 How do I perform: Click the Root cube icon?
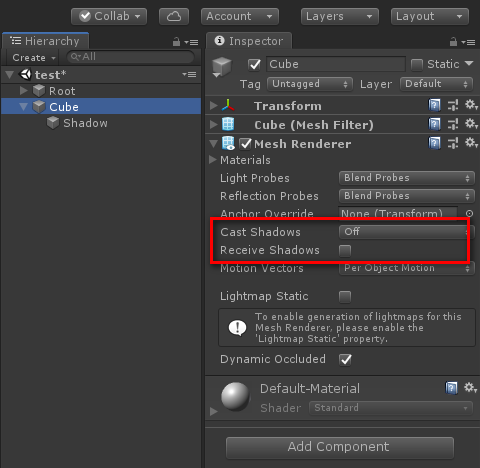coord(39,90)
